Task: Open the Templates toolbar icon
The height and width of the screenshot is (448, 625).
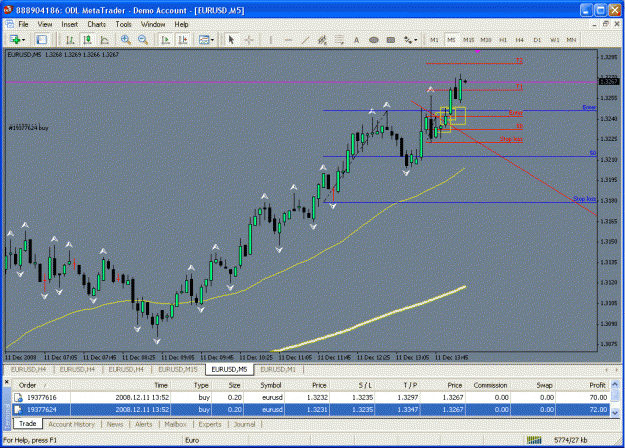Action: click(204, 39)
